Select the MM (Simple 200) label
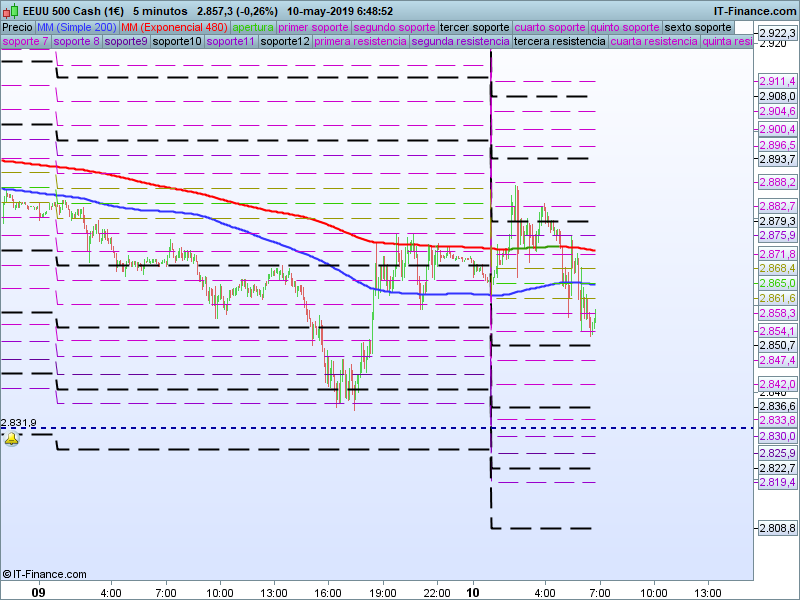800x600 pixels. [77, 28]
